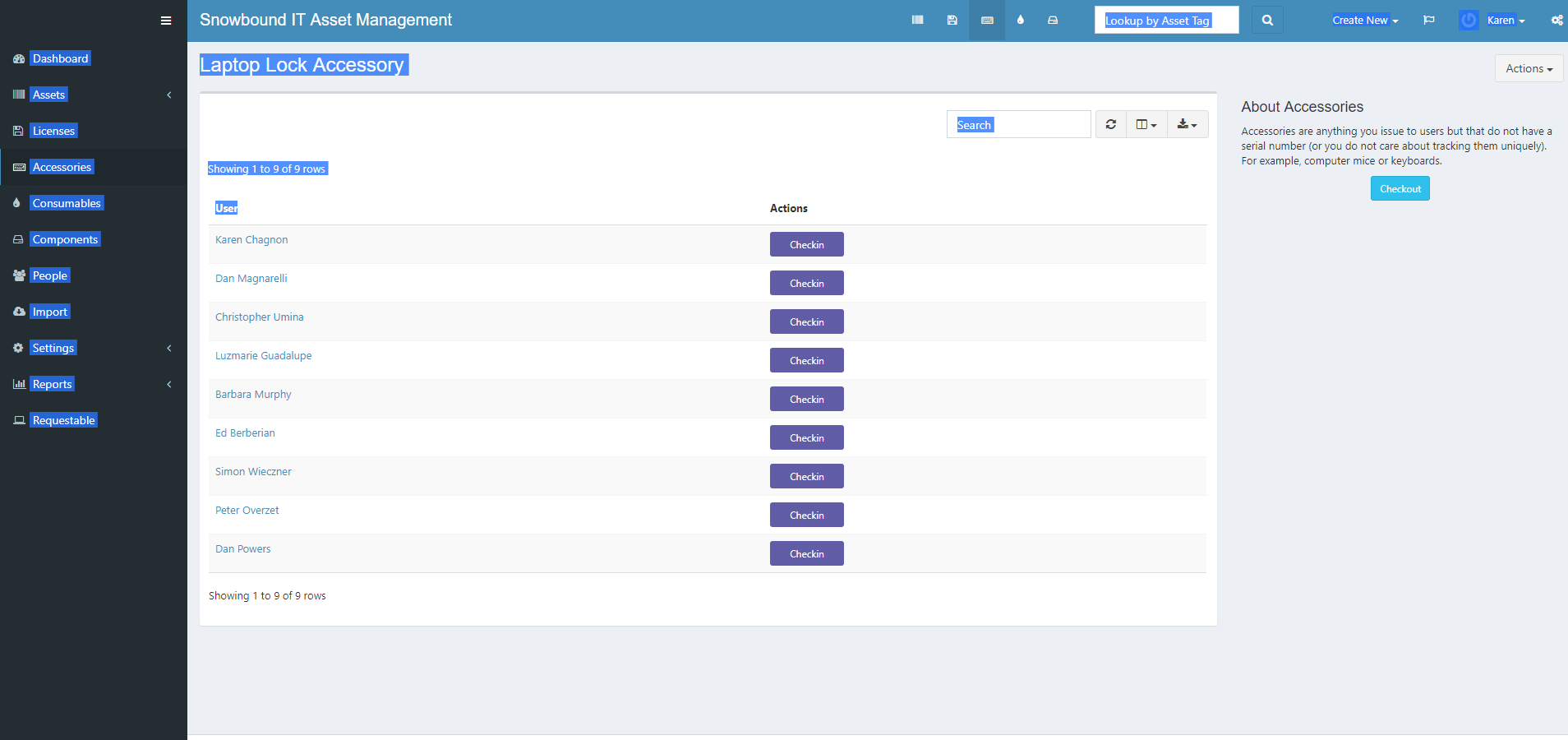Select the barcode Assets icon in the navbar
1568x740 pixels.
(916, 20)
